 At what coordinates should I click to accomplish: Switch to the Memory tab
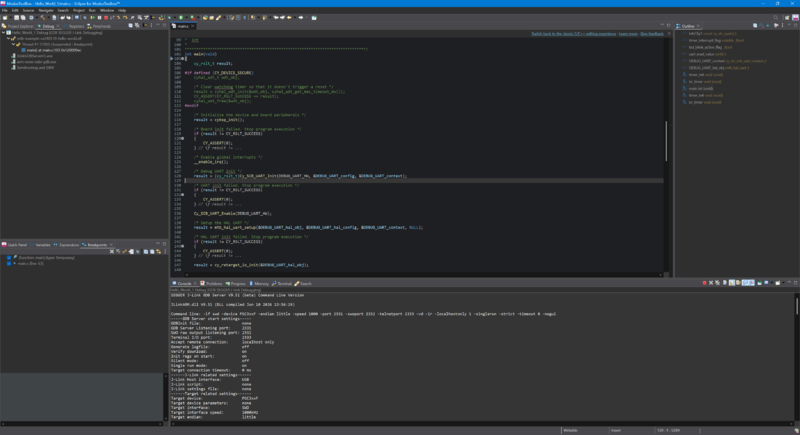point(259,284)
